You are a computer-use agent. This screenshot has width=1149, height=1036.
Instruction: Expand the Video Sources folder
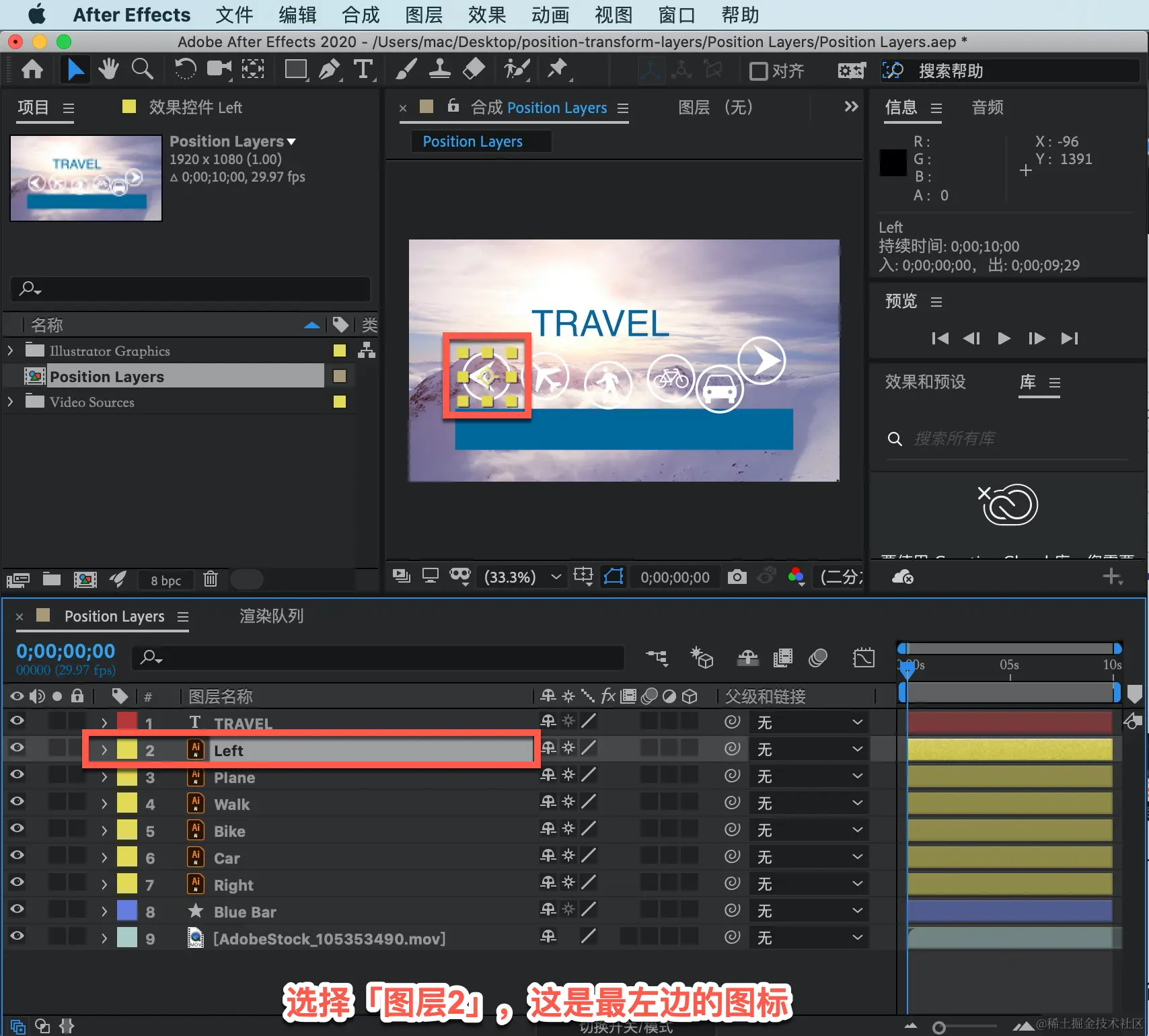click(x=10, y=402)
